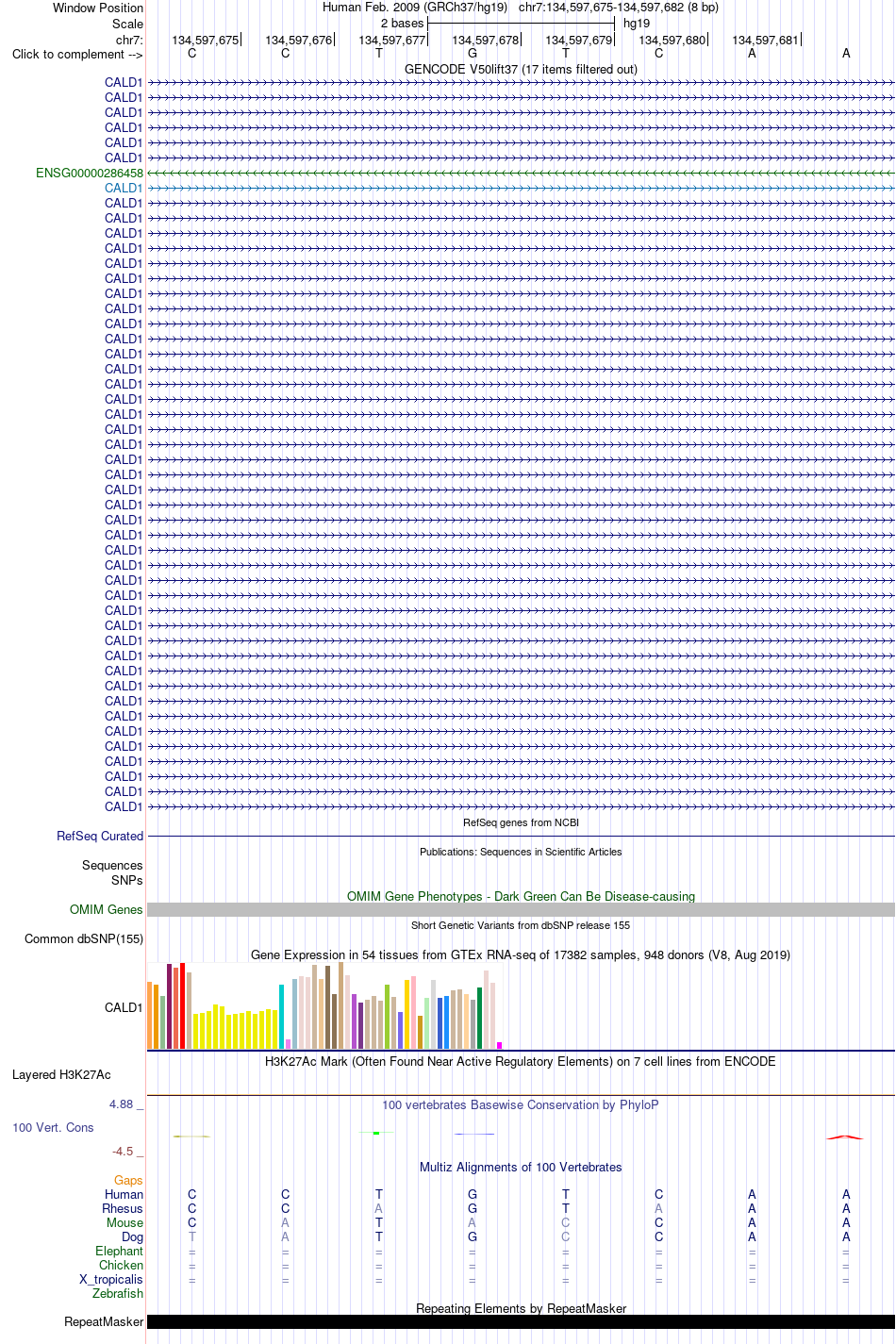This screenshot has width=896, height=1344.
Task: Click the GENCODE V50lift37 track title
Action: [521, 69]
